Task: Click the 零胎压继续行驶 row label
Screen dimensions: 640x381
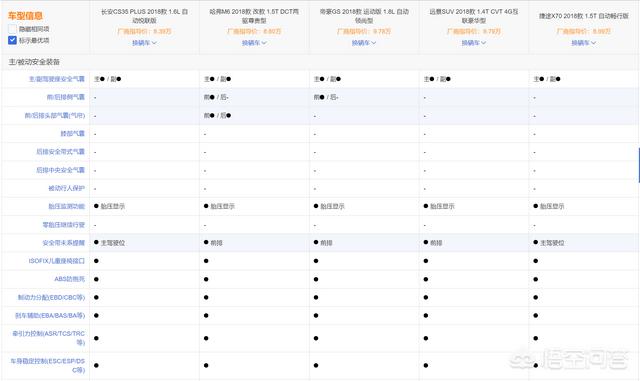Action: (64, 225)
